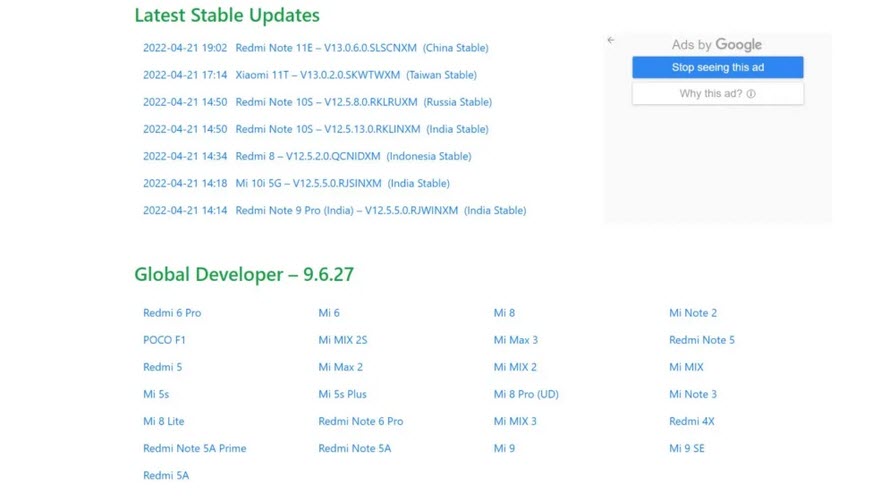This screenshot has width=895, height=496.
Task: Click the Mi 8 device link
Action: click(504, 313)
